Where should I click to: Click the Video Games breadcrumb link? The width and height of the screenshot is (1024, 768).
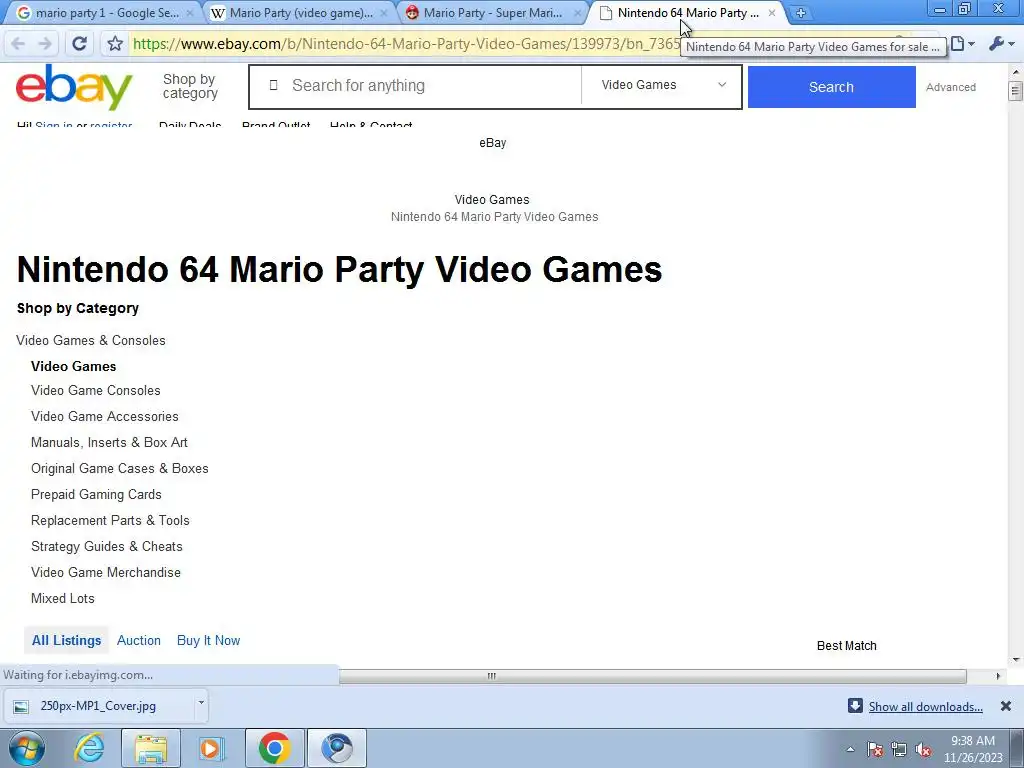tap(492, 200)
